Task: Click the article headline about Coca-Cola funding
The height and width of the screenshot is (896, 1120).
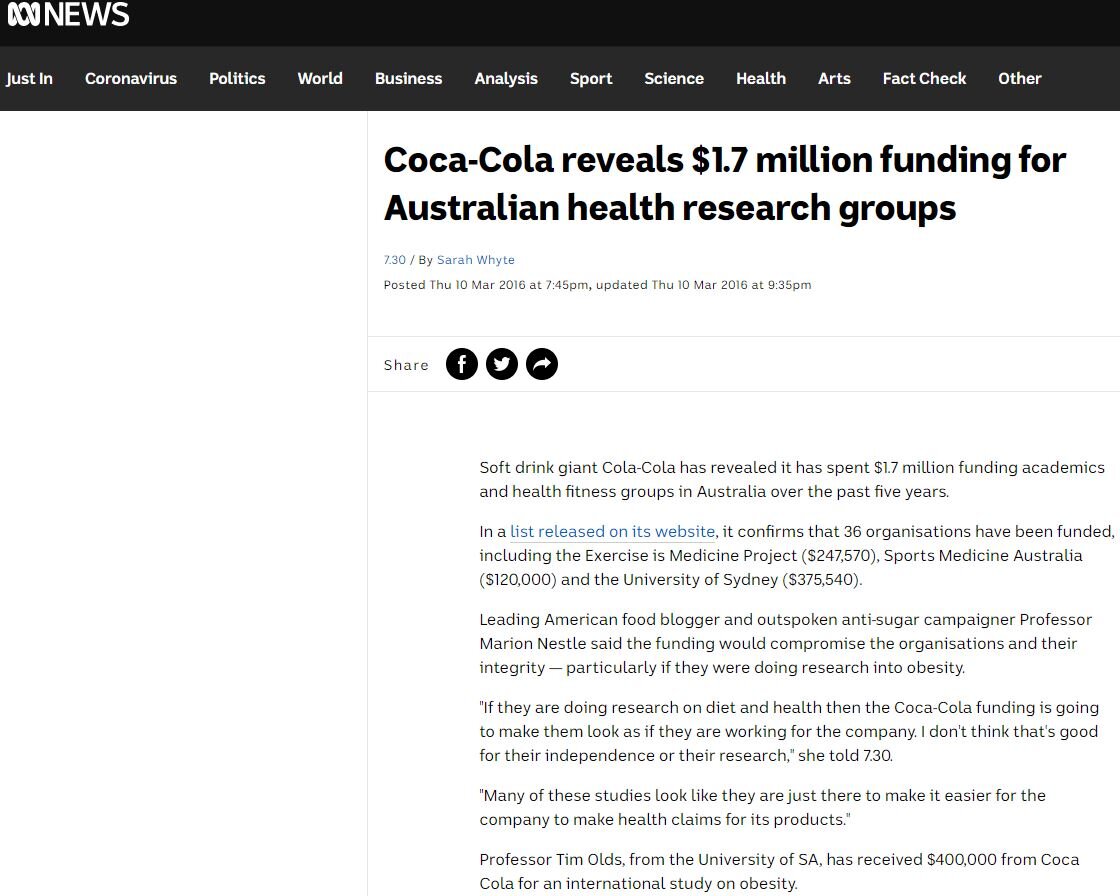Action: 724,184
